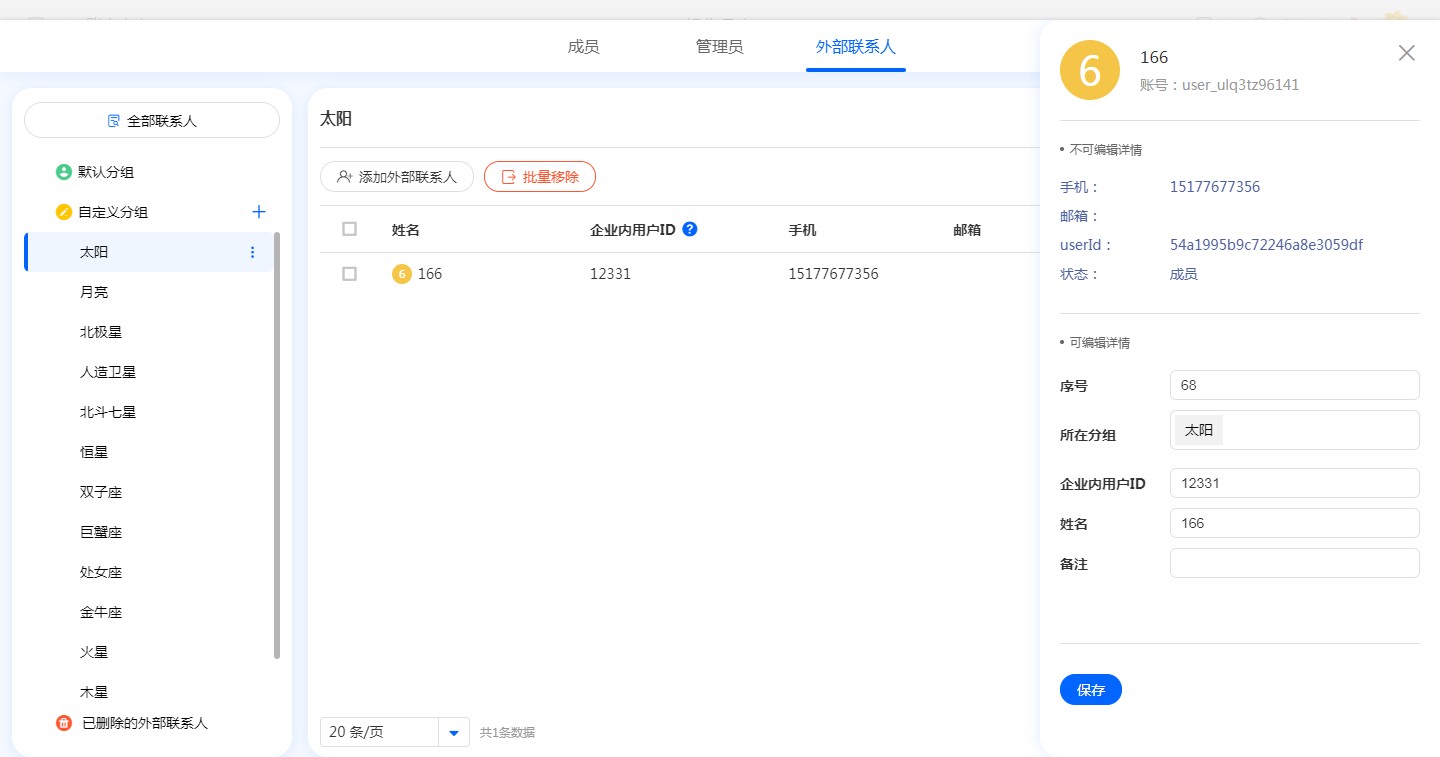This screenshot has width=1440, height=757.
Task: Open the 20 条/页 page size dropdown
Action: (453, 732)
